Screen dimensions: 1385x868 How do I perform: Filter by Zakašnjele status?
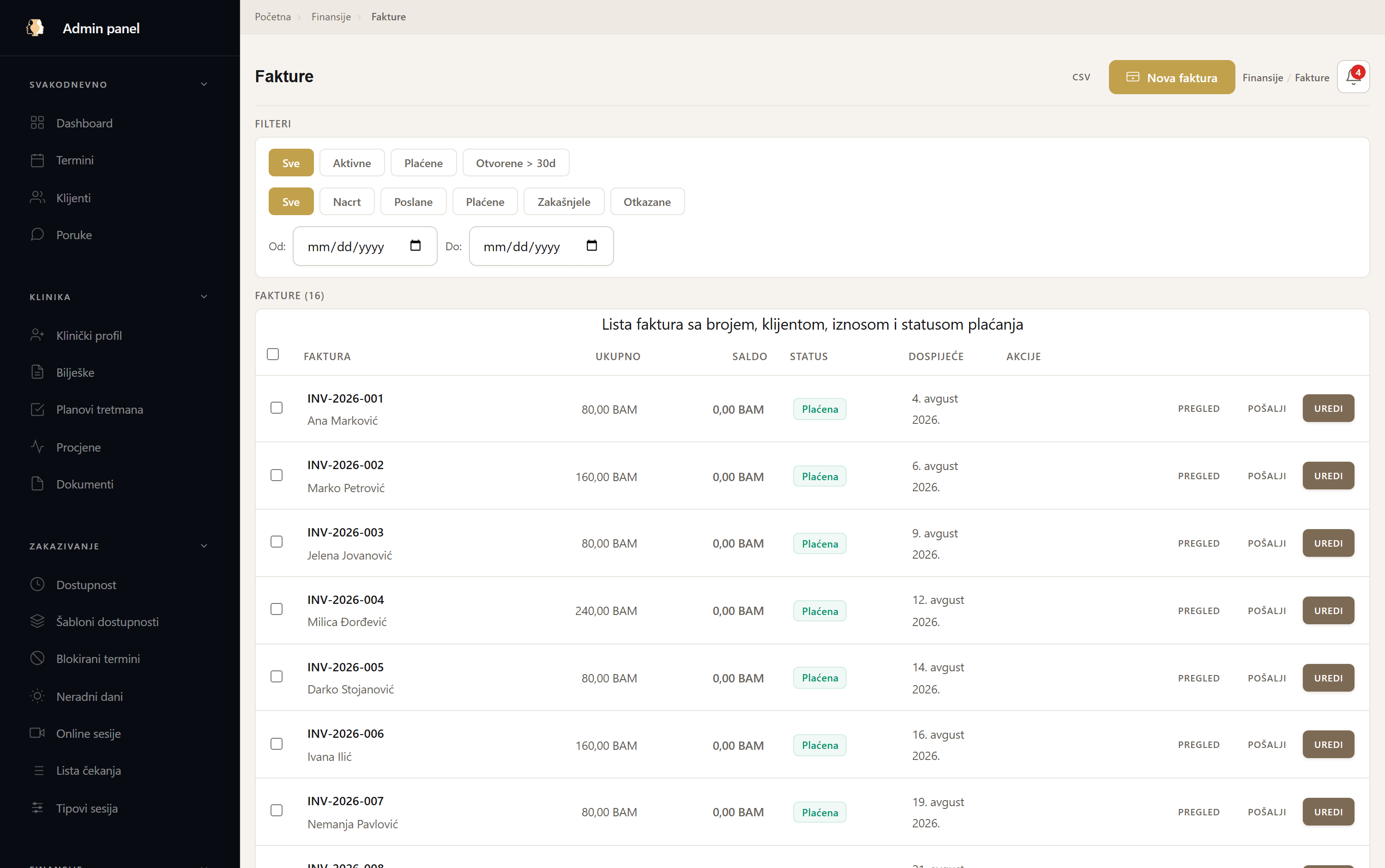click(x=564, y=201)
